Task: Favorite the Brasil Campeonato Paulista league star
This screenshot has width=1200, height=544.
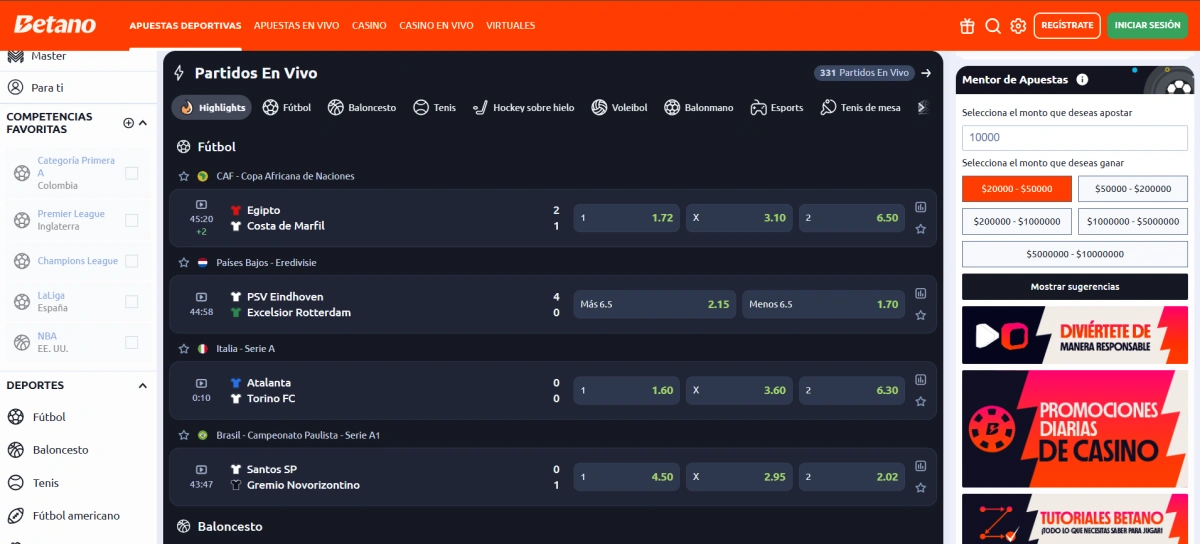Action: pyautogui.click(x=183, y=435)
